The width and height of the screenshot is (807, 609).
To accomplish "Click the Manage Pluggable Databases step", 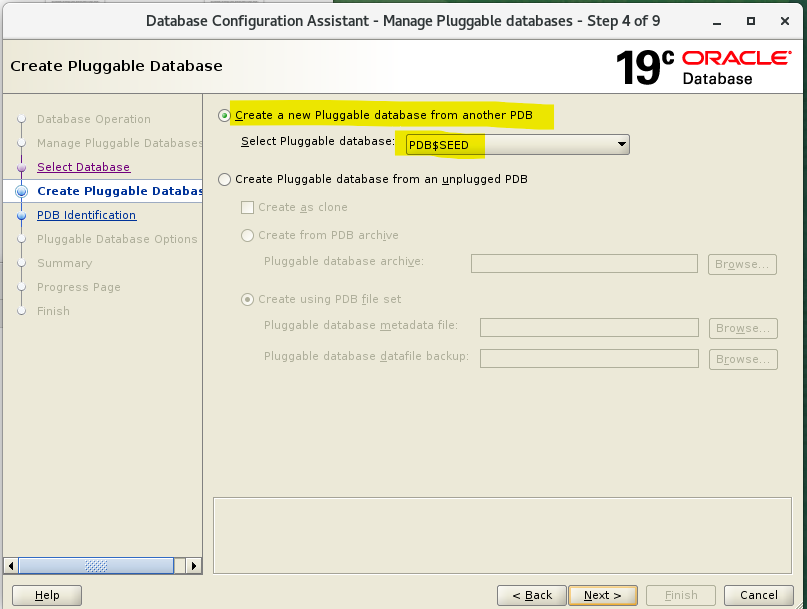I will point(119,143).
